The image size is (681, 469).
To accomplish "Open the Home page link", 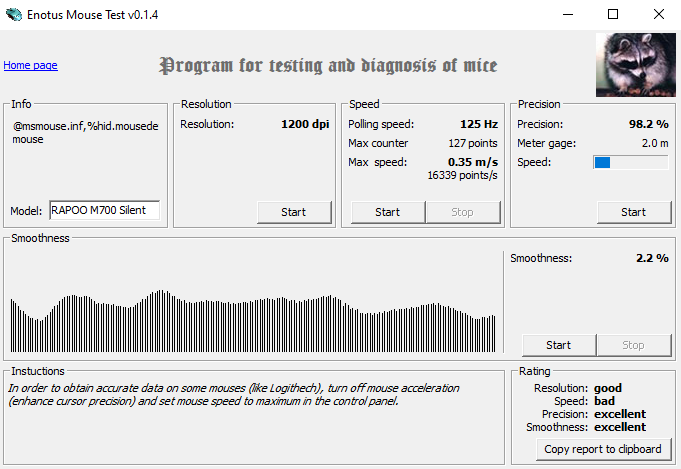I will 30,65.
